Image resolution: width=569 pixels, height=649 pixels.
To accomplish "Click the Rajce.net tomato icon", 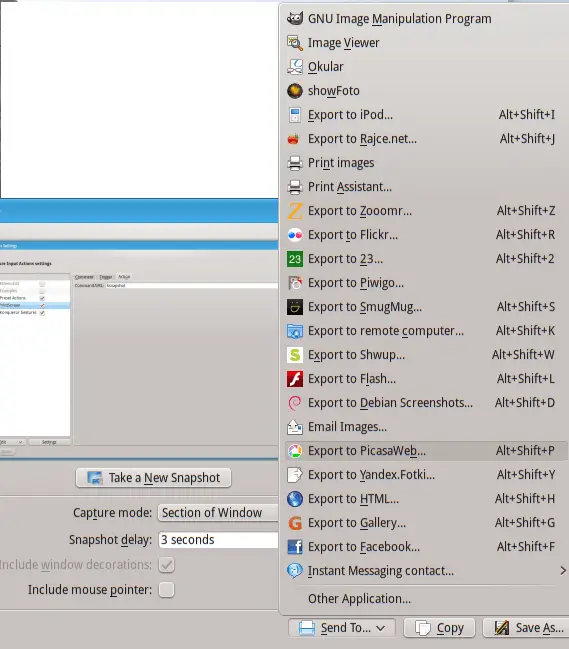I will point(295,139).
